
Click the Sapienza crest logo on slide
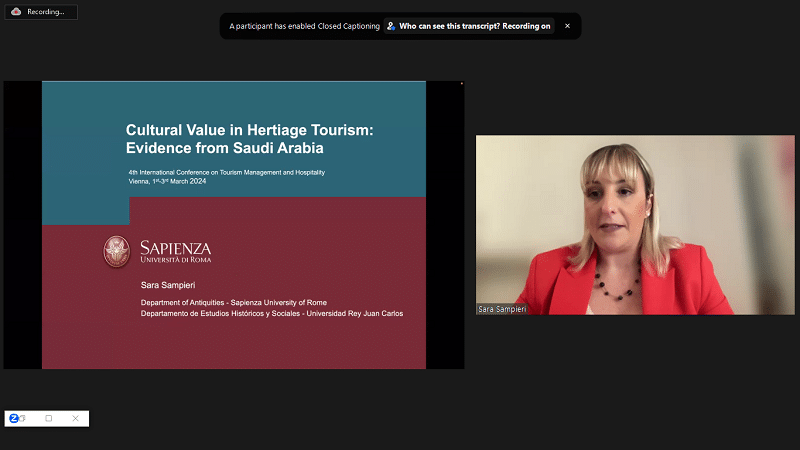click(117, 251)
